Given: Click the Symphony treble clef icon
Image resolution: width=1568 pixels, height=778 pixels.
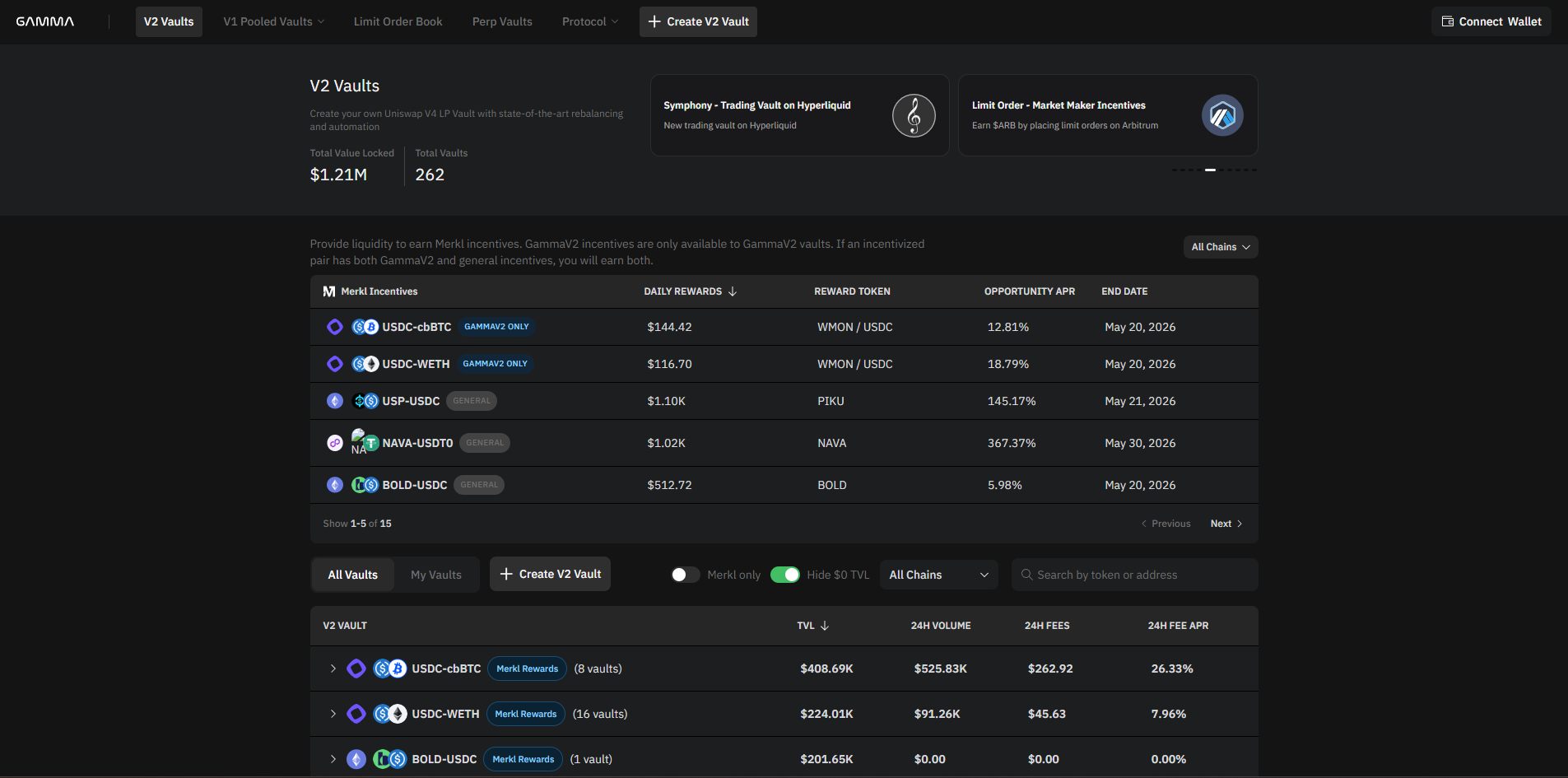Looking at the screenshot, I should [x=914, y=115].
